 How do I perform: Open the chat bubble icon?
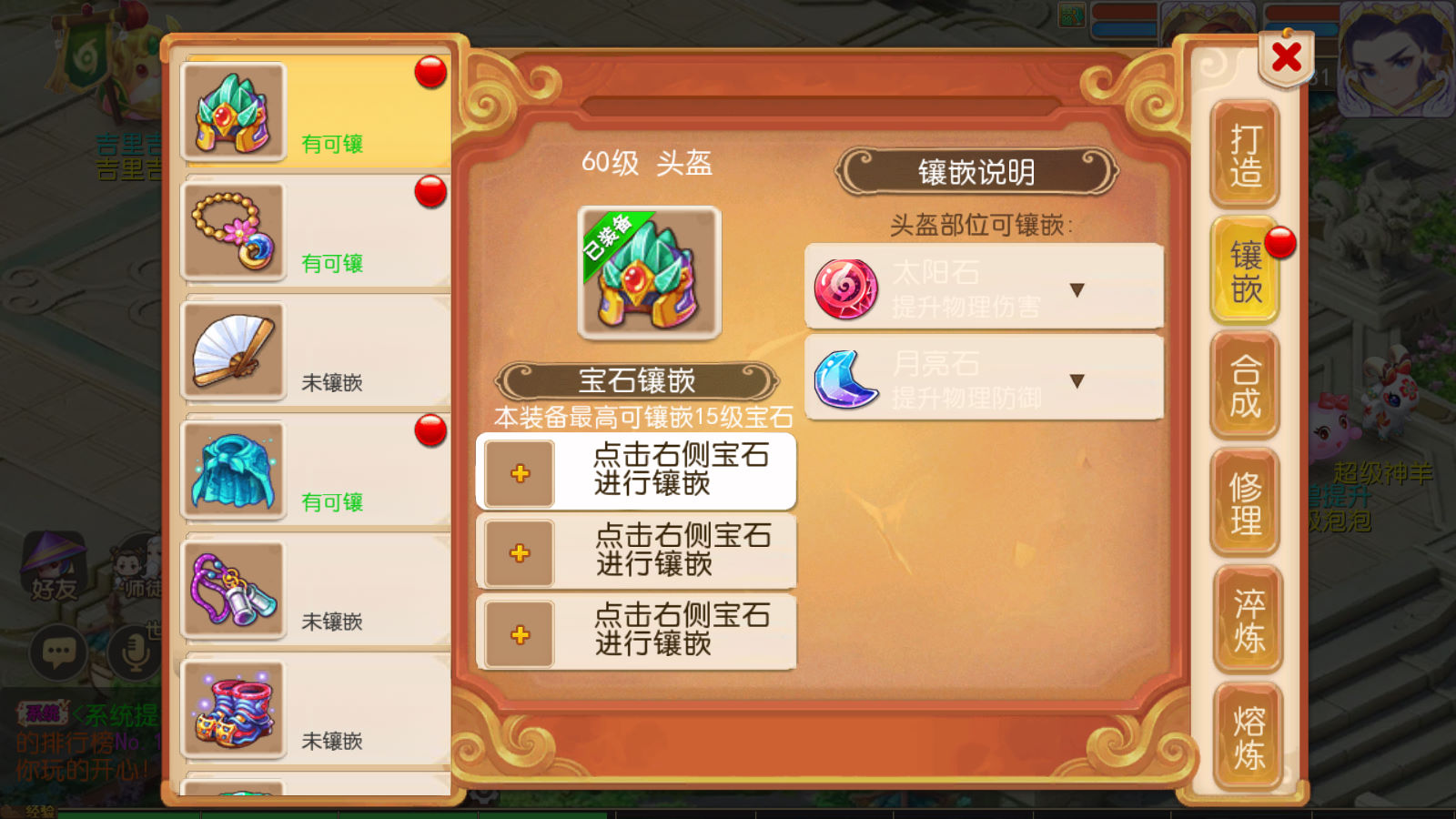click(59, 652)
